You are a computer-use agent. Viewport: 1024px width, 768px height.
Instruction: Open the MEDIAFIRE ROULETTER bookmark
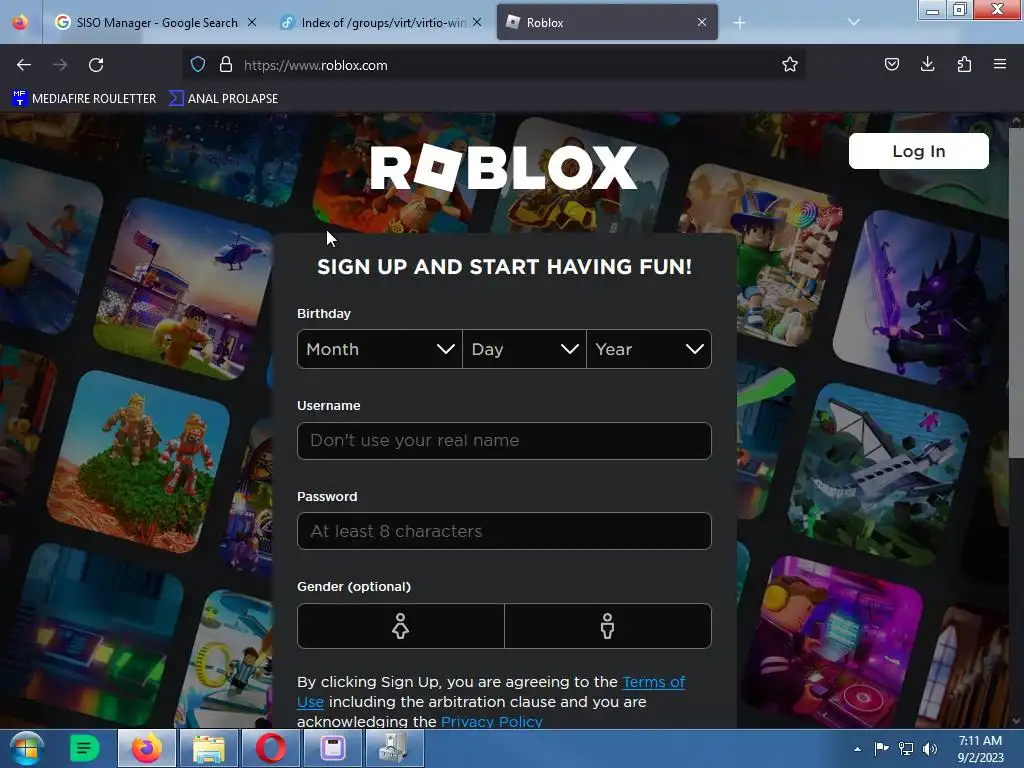(84, 99)
